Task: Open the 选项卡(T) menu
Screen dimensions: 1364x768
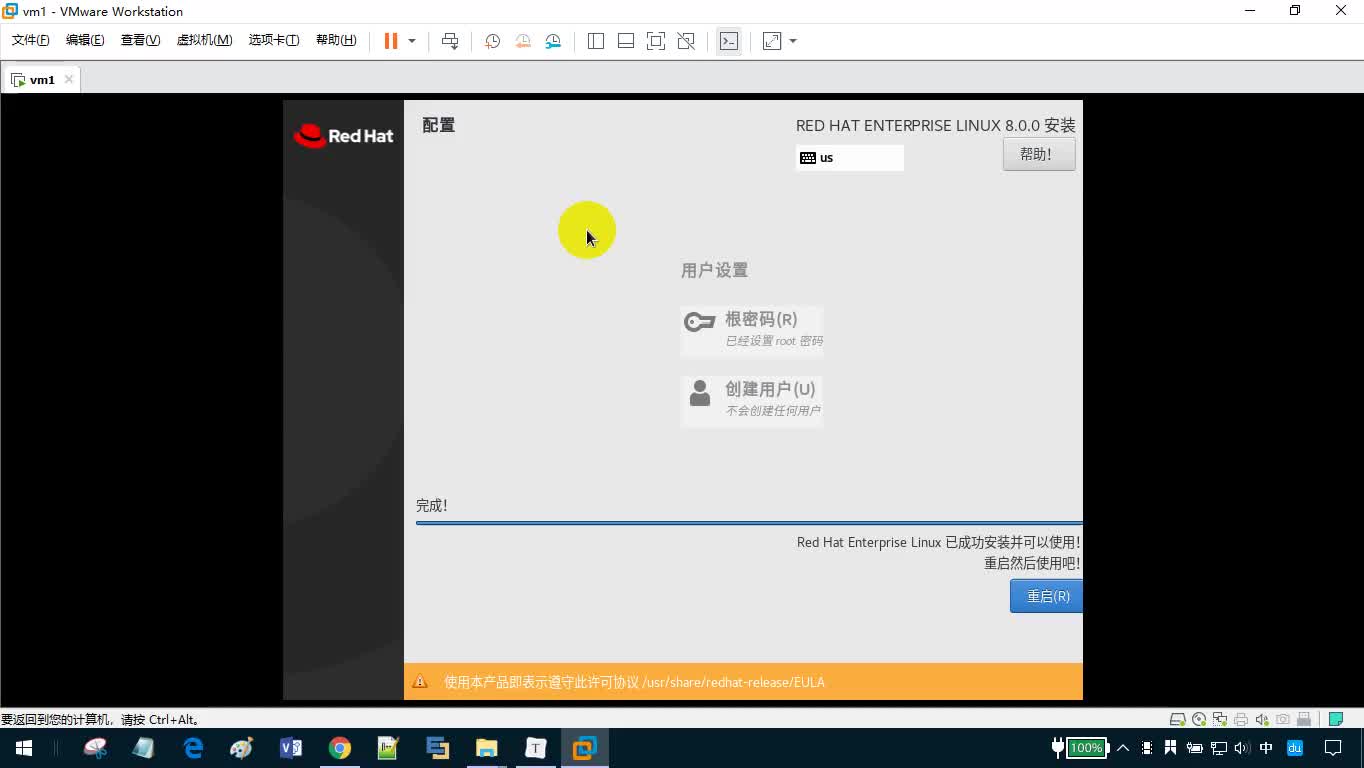Action: click(x=274, y=40)
